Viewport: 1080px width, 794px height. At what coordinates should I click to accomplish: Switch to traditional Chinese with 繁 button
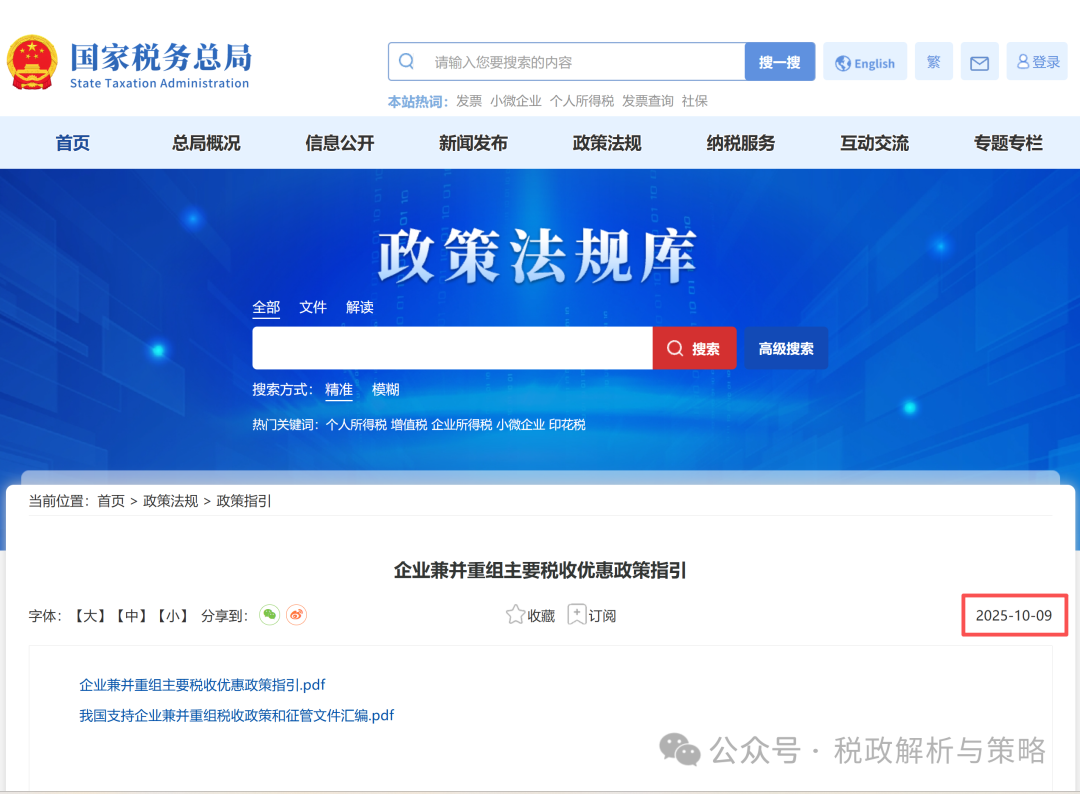tap(933, 62)
